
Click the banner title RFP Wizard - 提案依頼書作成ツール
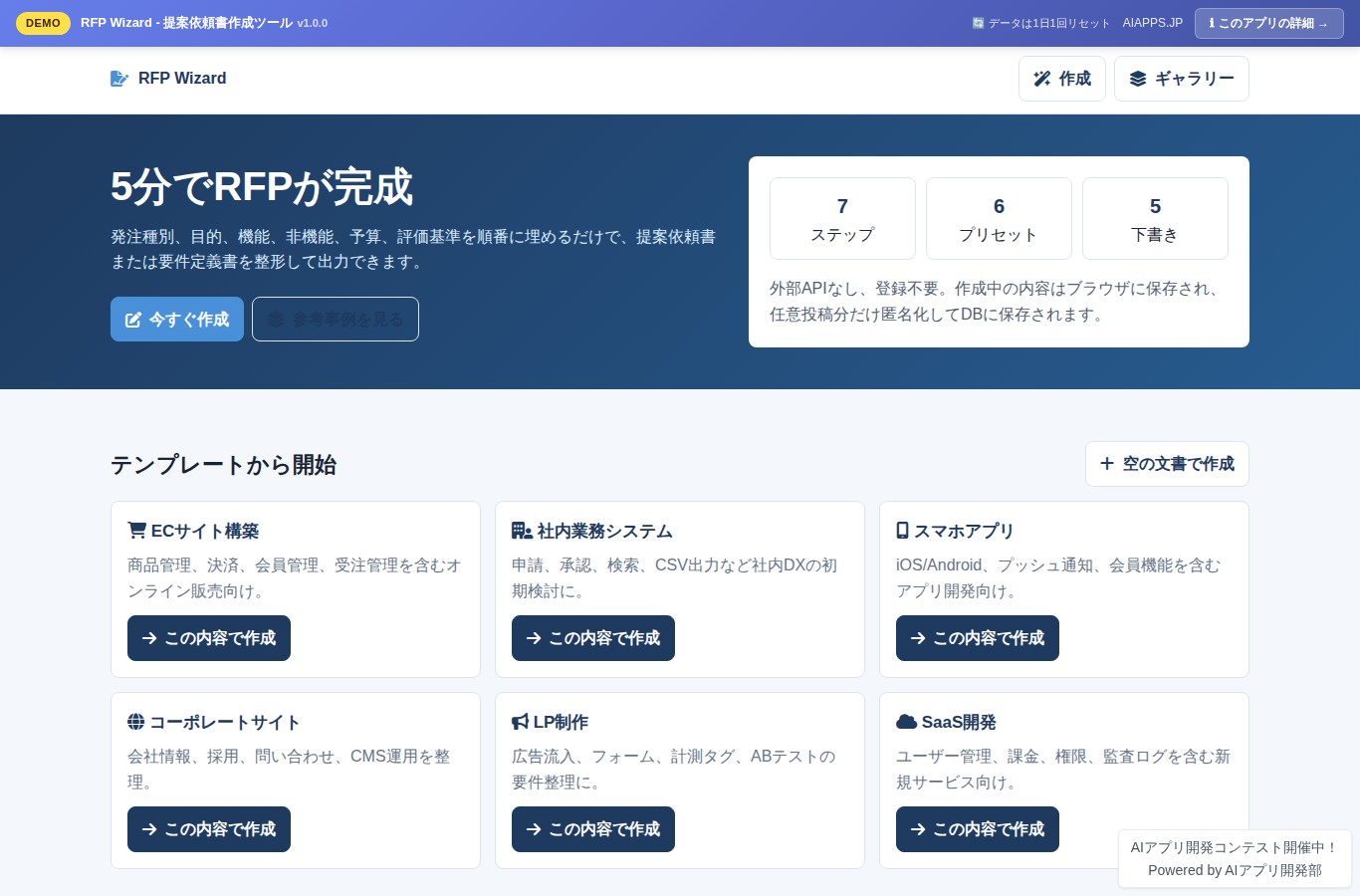pyautogui.click(x=186, y=23)
